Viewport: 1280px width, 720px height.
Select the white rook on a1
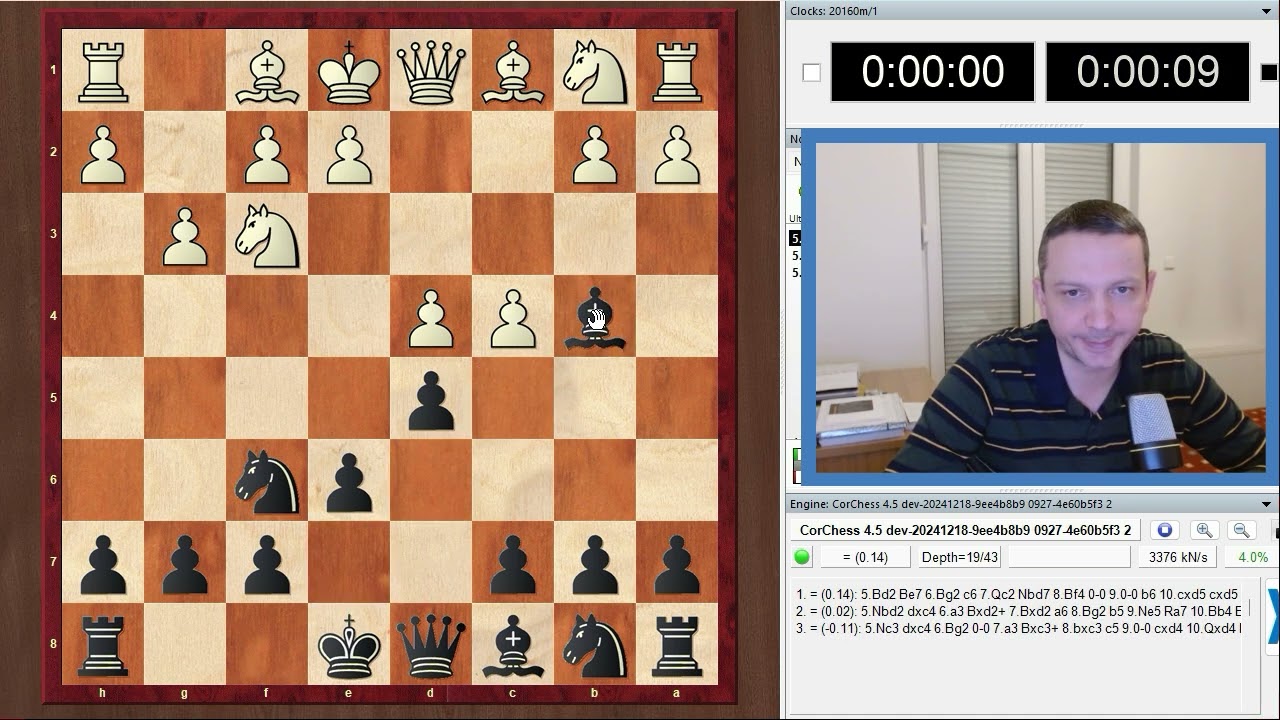coord(677,71)
